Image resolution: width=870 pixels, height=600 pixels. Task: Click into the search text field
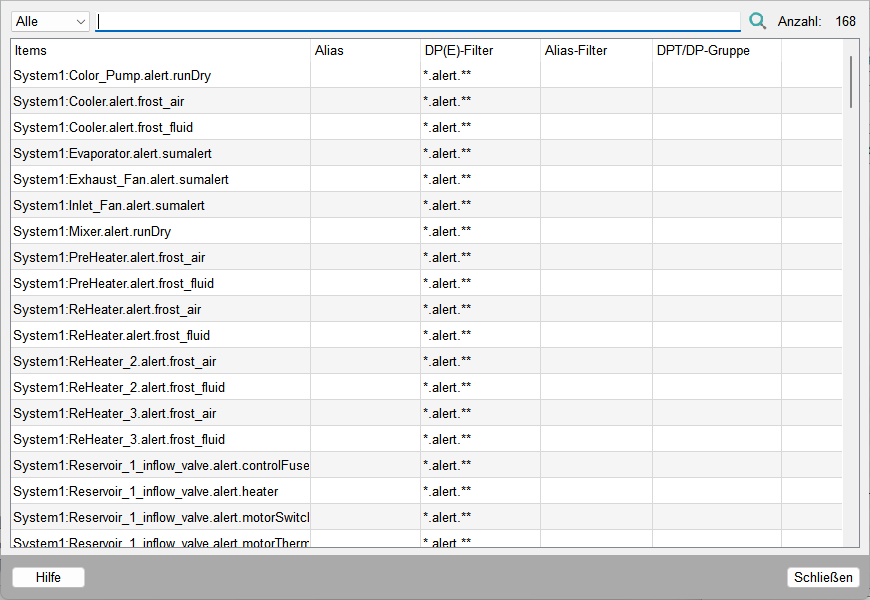coord(418,21)
